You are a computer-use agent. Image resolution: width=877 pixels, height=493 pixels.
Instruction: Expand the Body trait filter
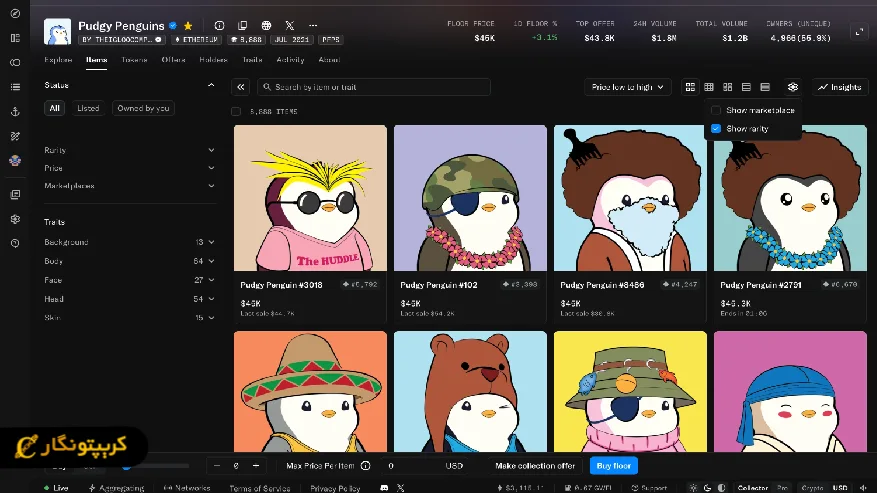tap(129, 261)
